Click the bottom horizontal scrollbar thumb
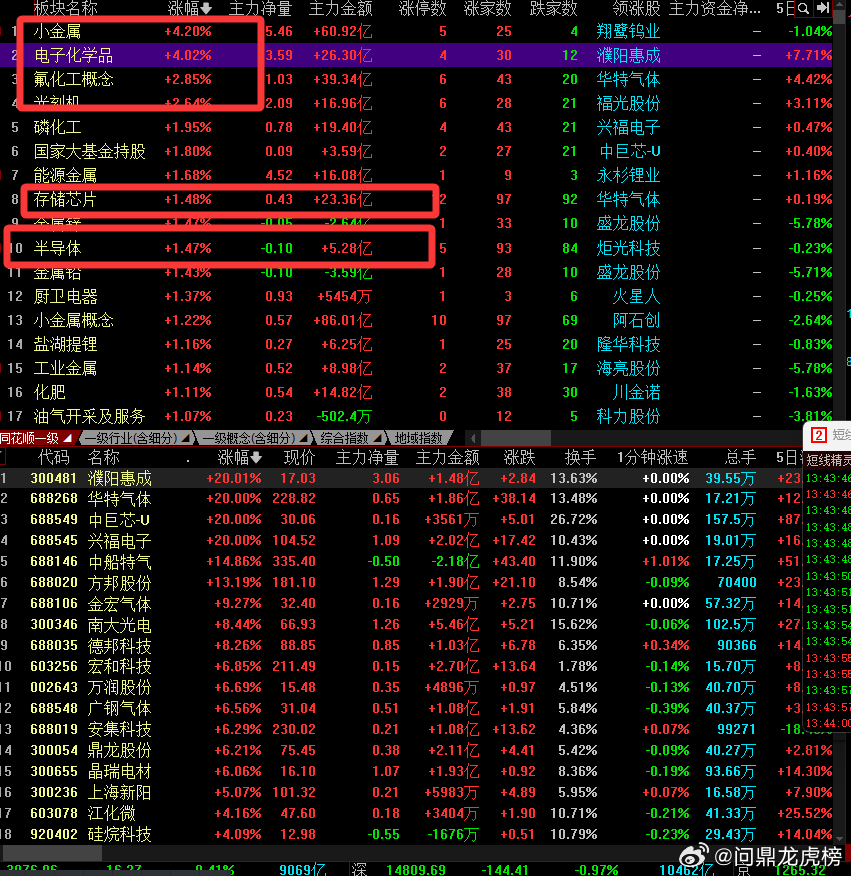The height and width of the screenshot is (876, 851). [52, 853]
